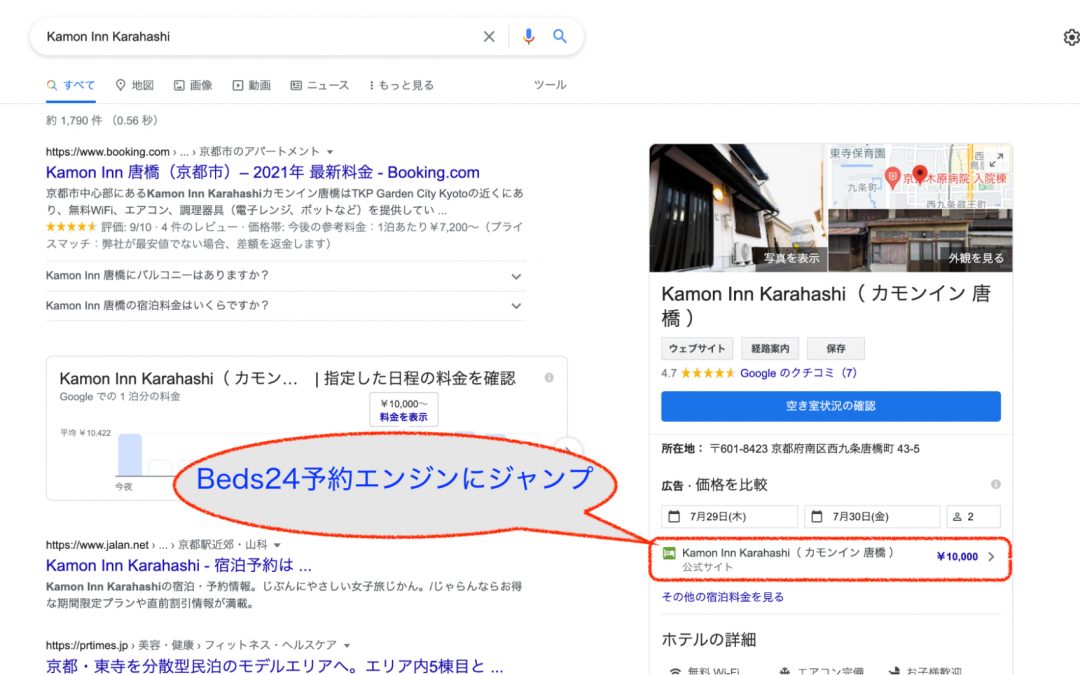Image resolution: width=1080 pixels, height=675 pixels.
Task: Open the Booking.com Kamon Inn 唐橋 result
Action: (x=263, y=172)
